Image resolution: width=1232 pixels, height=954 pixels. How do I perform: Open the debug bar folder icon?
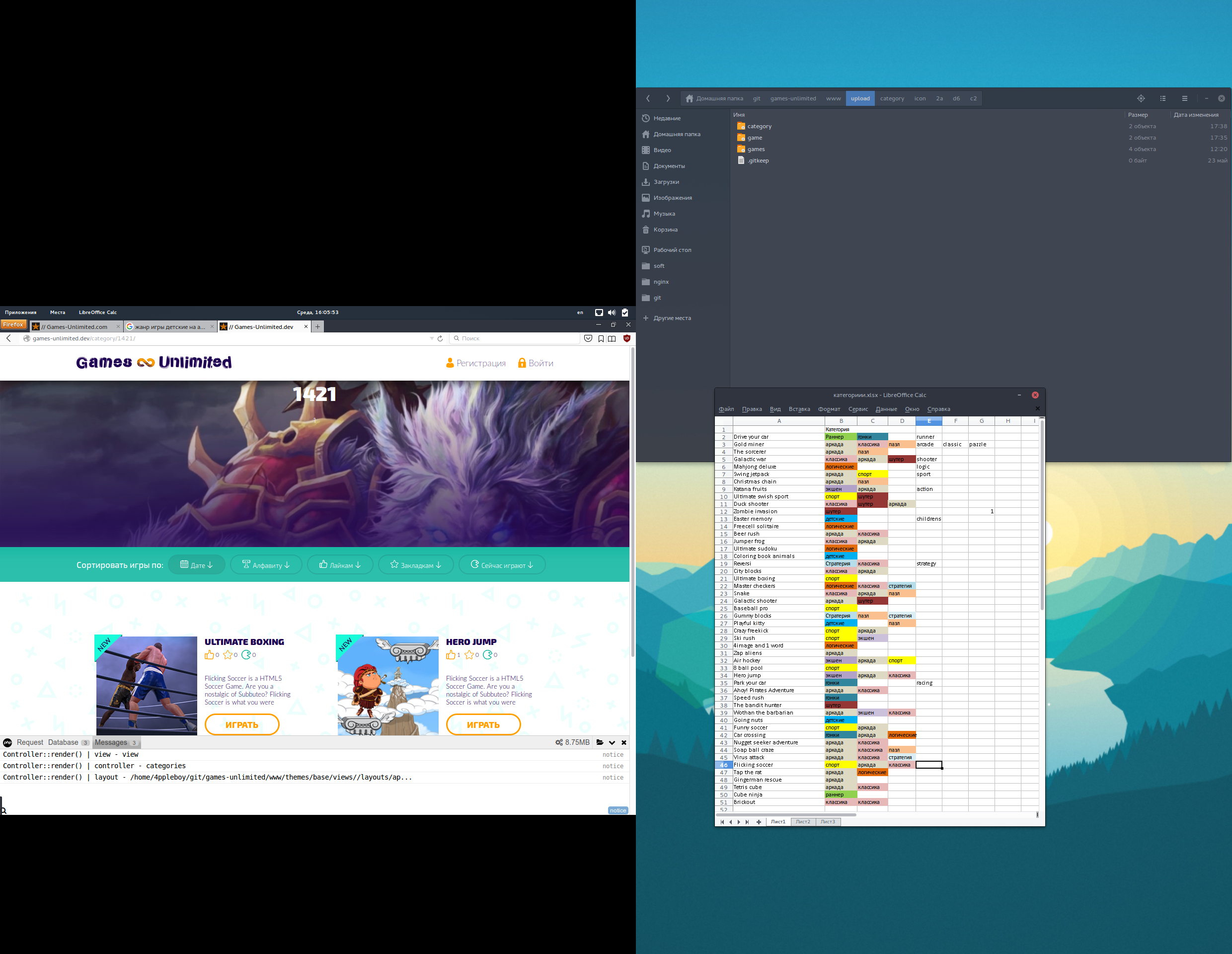(600, 742)
